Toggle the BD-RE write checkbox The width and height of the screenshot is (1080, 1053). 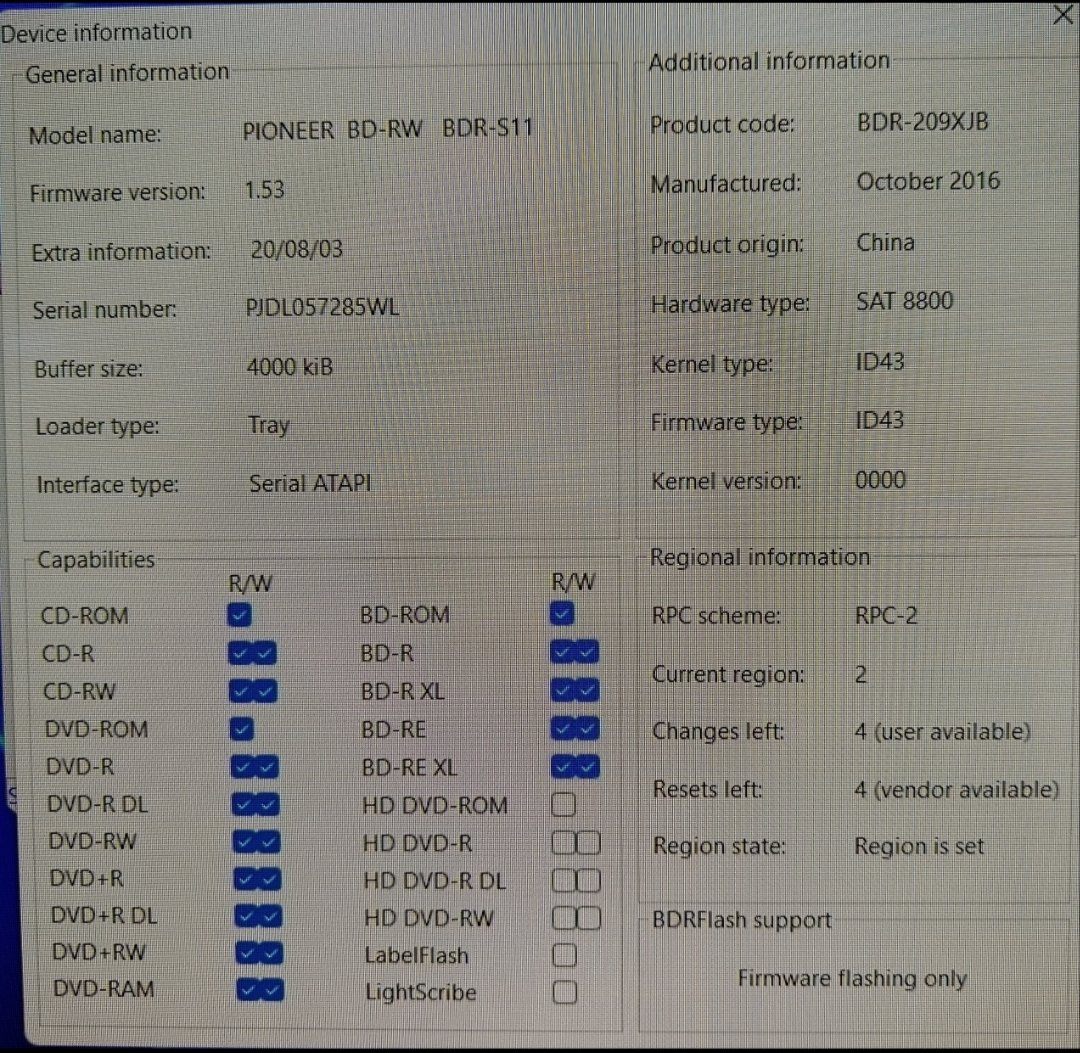click(588, 728)
